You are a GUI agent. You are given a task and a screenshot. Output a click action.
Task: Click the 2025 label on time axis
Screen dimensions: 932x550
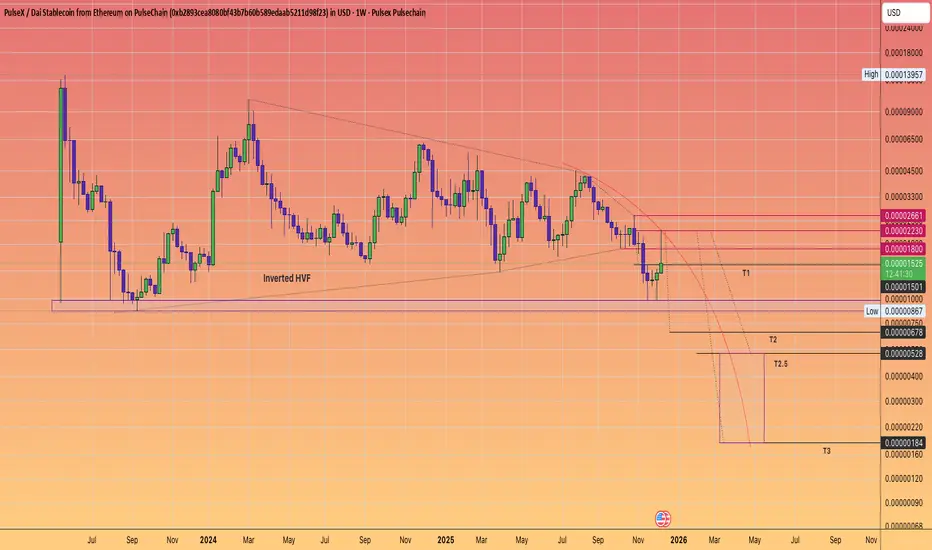(x=445, y=540)
